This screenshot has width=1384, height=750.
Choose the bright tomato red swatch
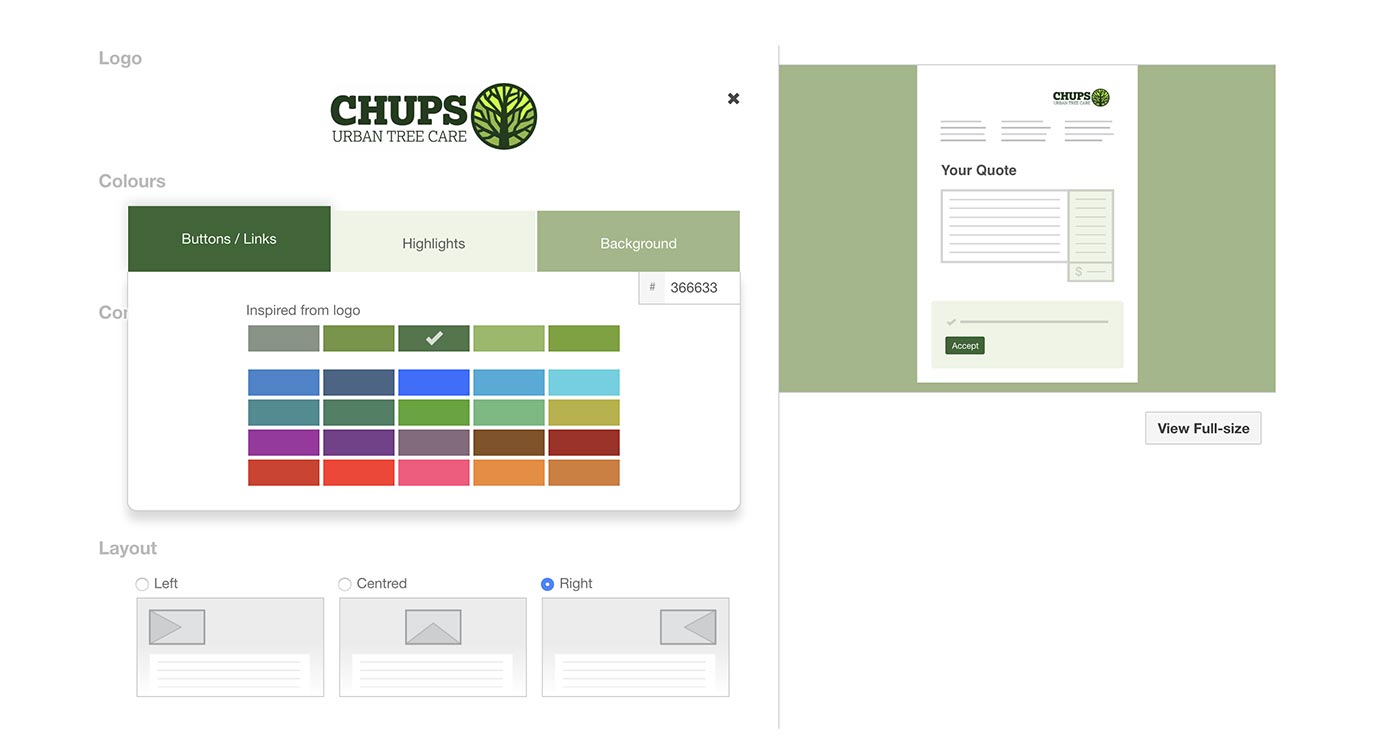coord(359,473)
